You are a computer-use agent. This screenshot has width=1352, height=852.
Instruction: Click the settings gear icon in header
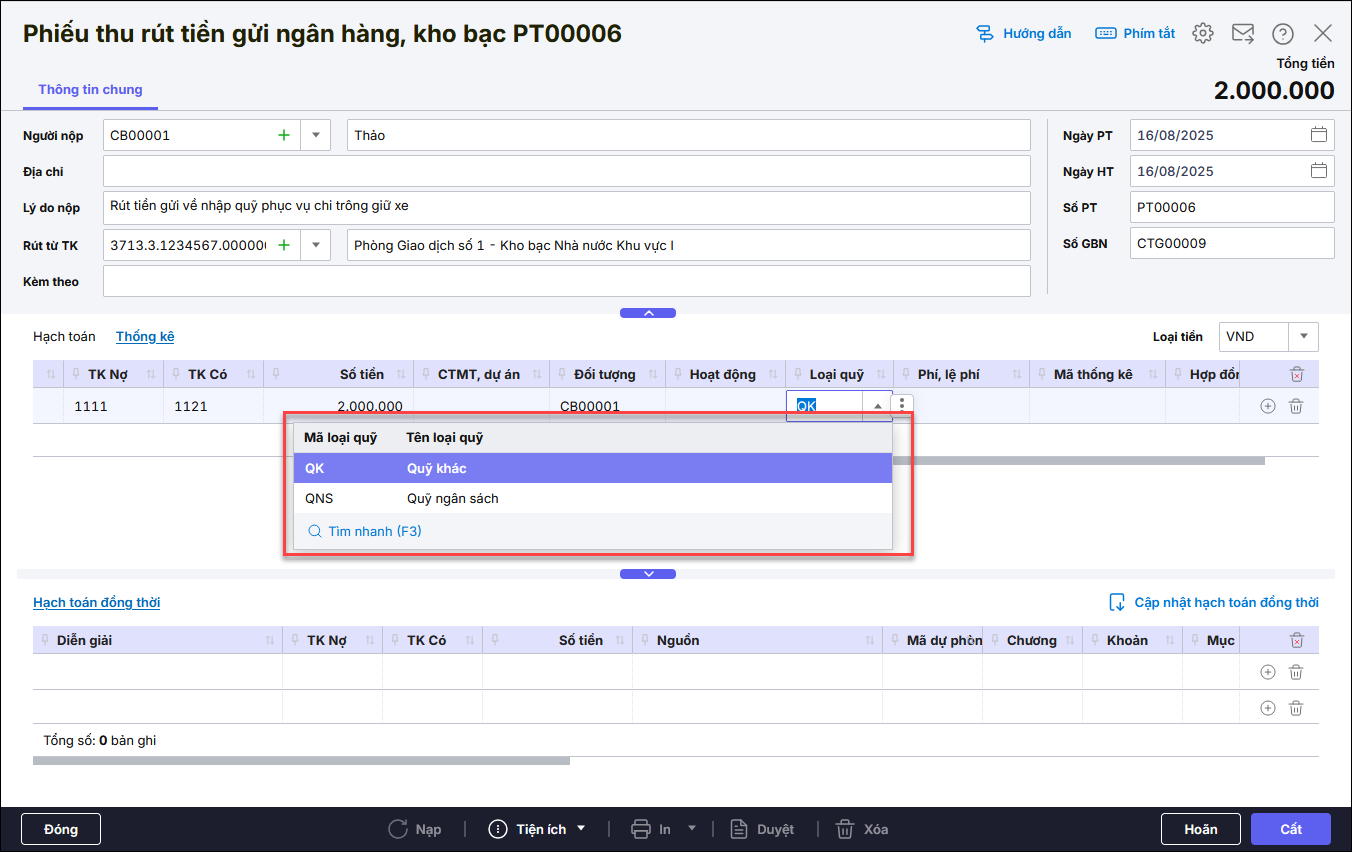[1203, 33]
